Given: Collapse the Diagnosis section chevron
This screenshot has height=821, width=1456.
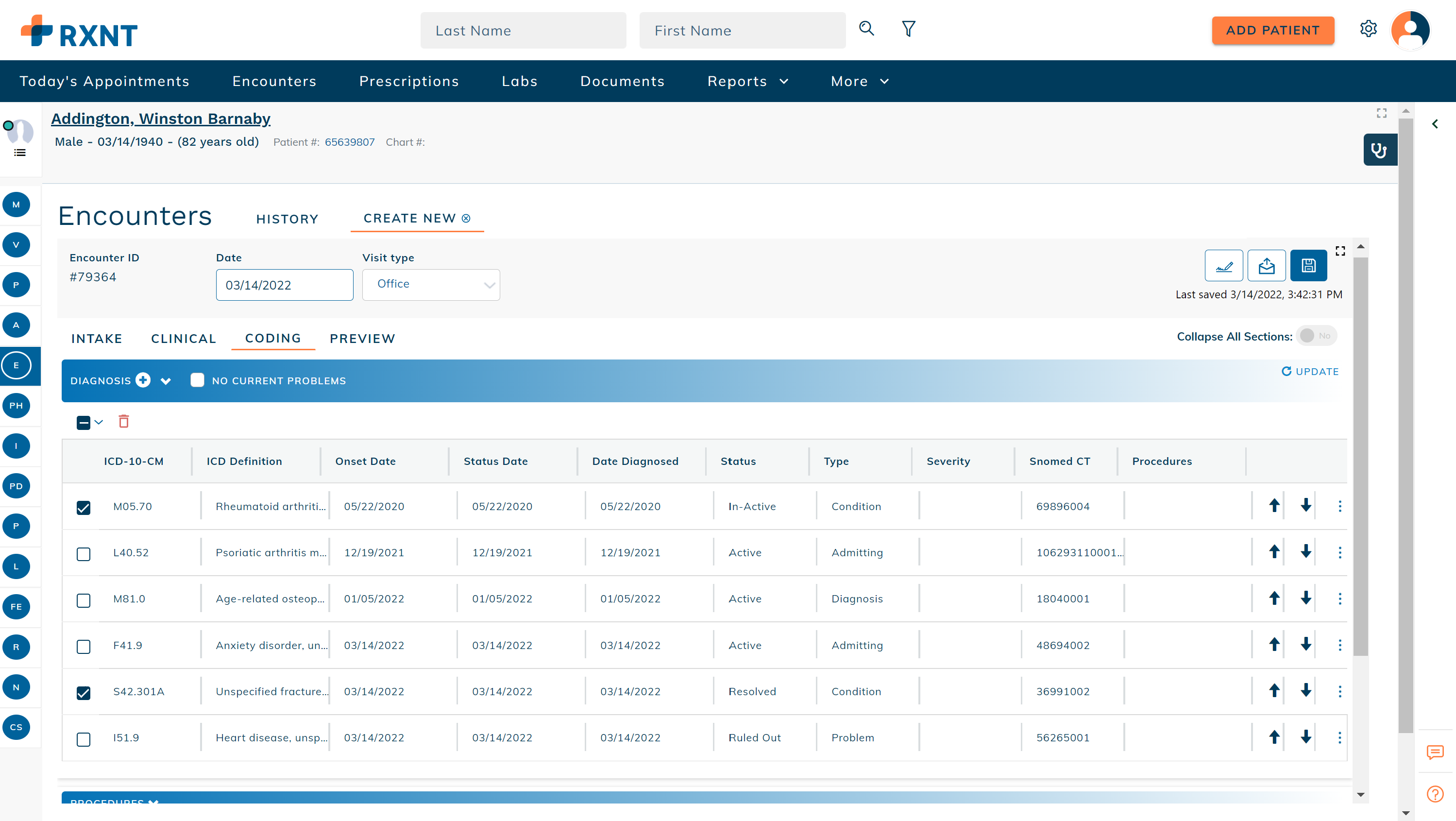Looking at the screenshot, I should [166, 381].
